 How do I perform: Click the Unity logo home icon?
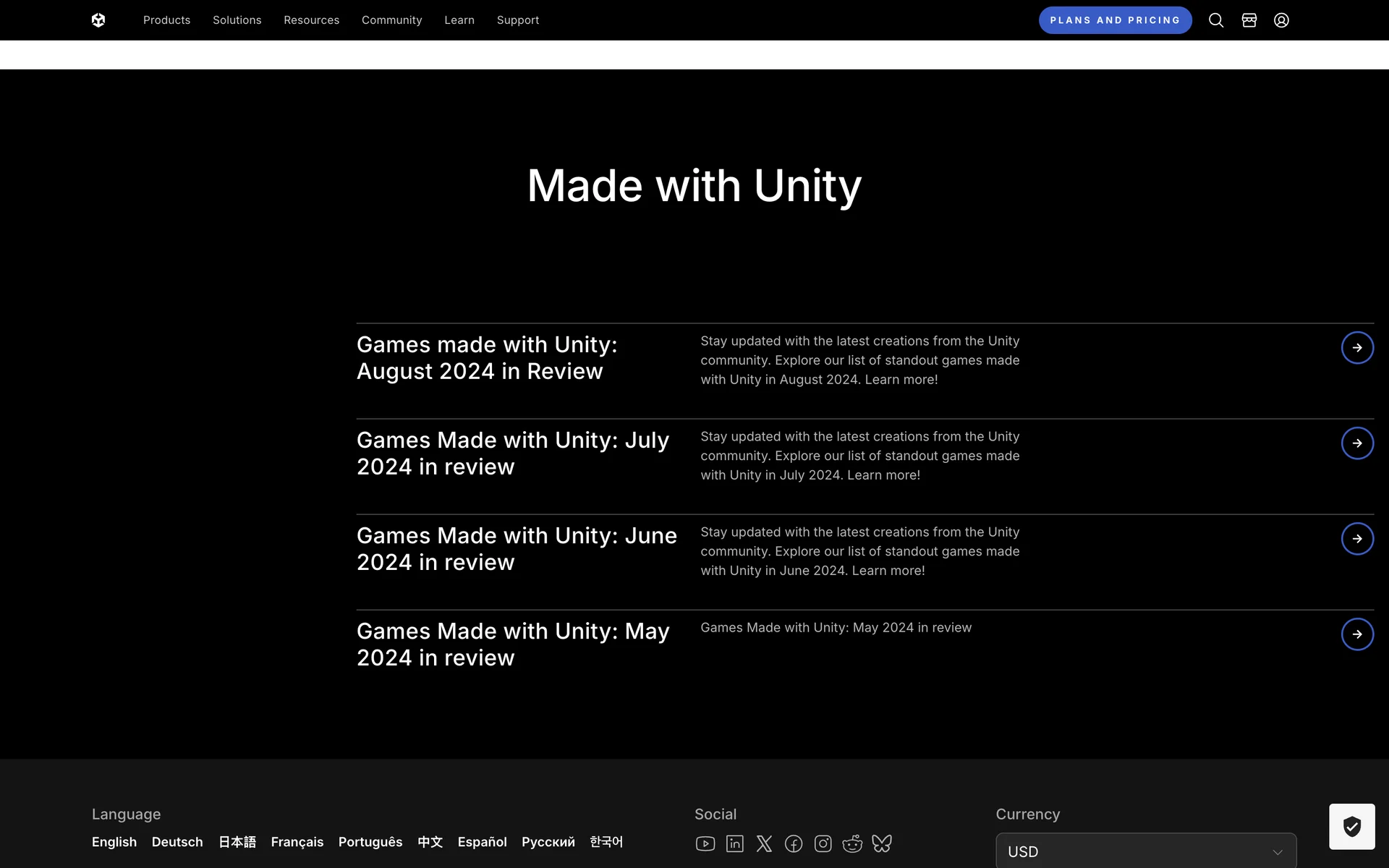pos(98,20)
